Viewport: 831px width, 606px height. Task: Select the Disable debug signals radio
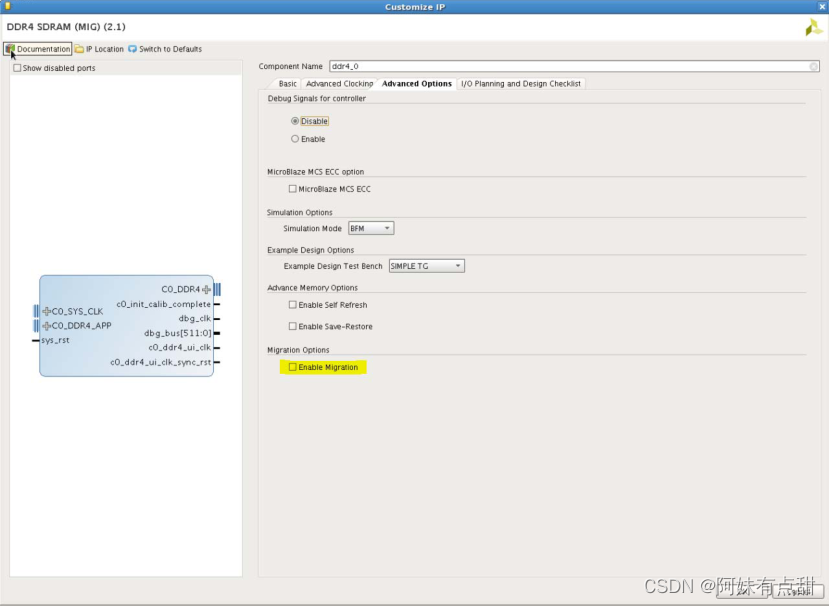click(295, 121)
